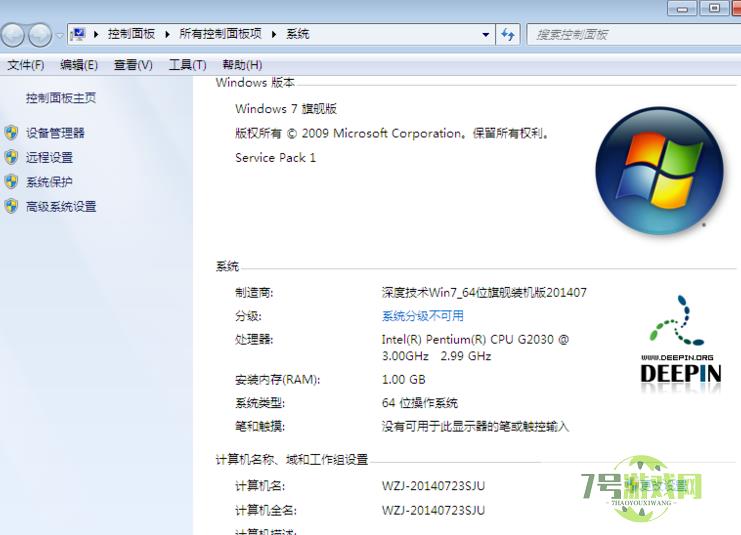Go forward with the Forward arrow button
741x535 pixels.
40,35
